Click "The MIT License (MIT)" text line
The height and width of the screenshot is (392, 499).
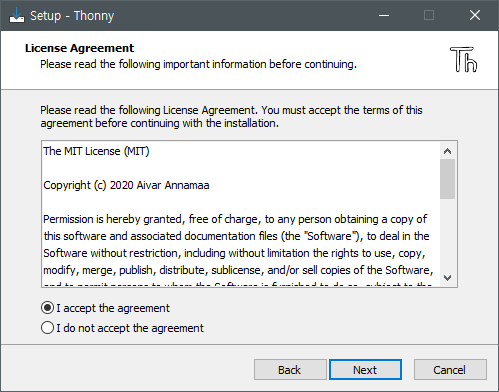coord(96,151)
